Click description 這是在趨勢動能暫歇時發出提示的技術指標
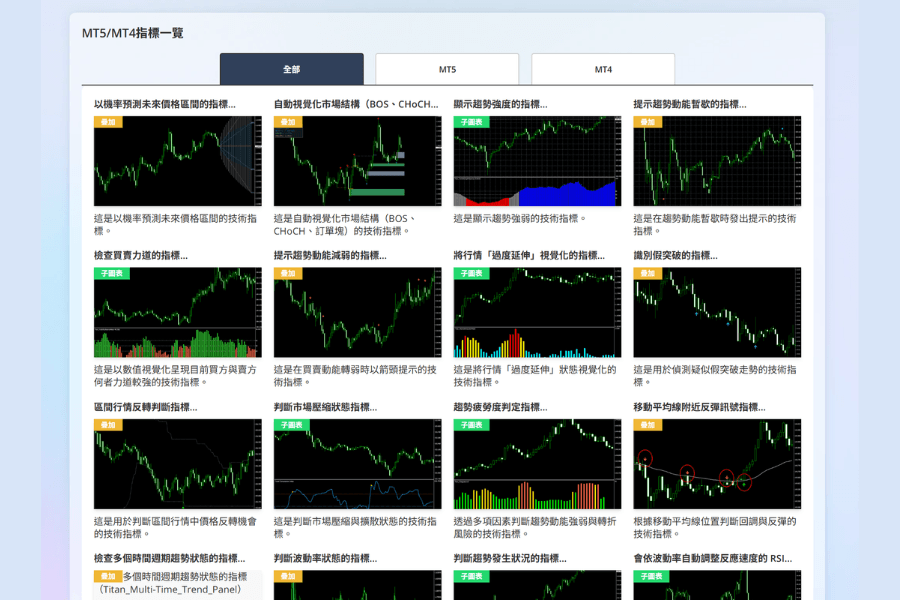The image size is (900, 600). coord(715,224)
